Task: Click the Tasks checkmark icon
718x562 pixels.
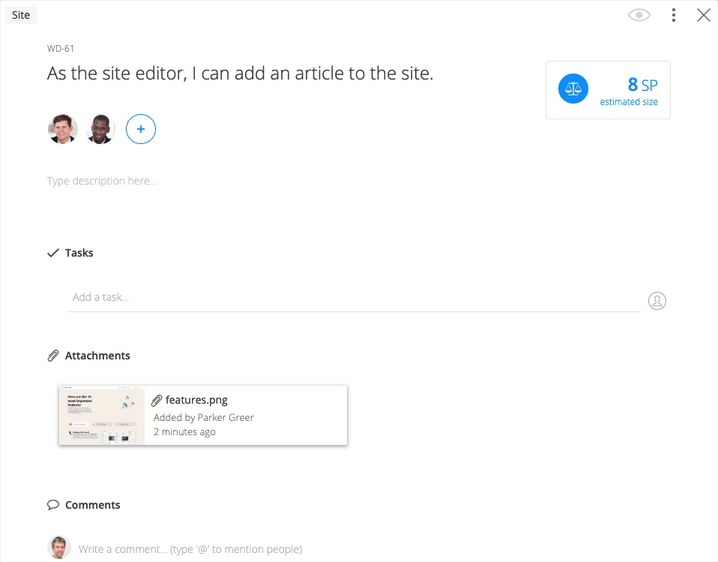Action: click(53, 253)
